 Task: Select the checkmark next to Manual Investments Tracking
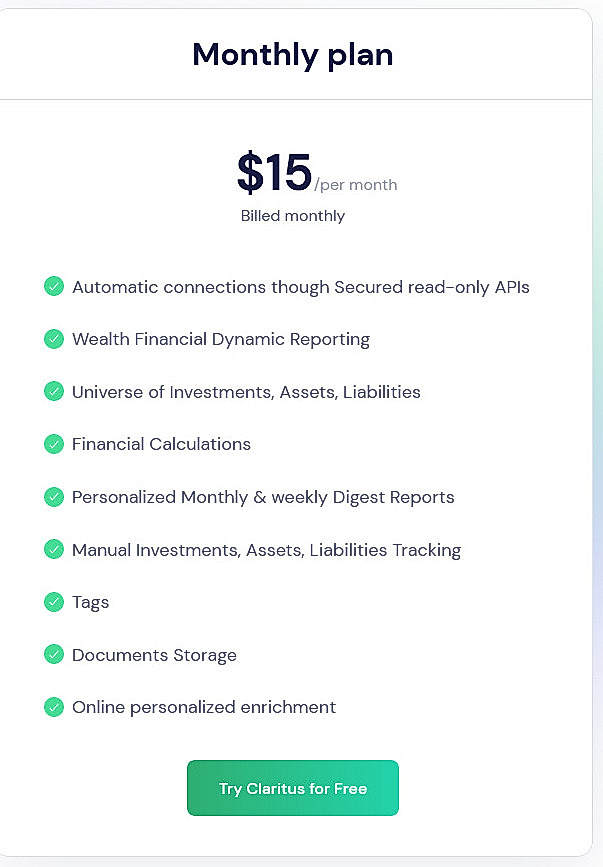pos(54,549)
